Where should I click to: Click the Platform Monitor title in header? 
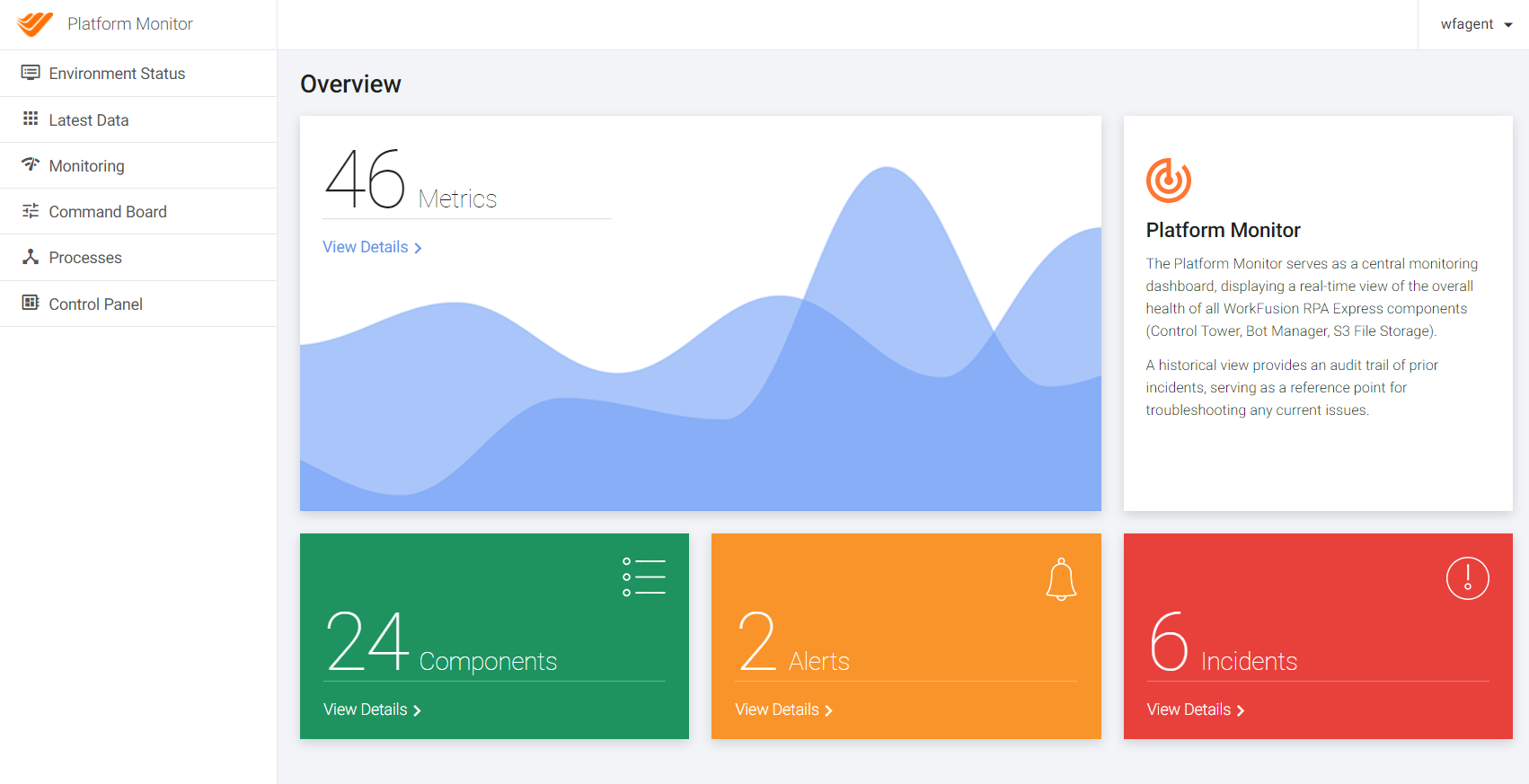coord(130,24)
